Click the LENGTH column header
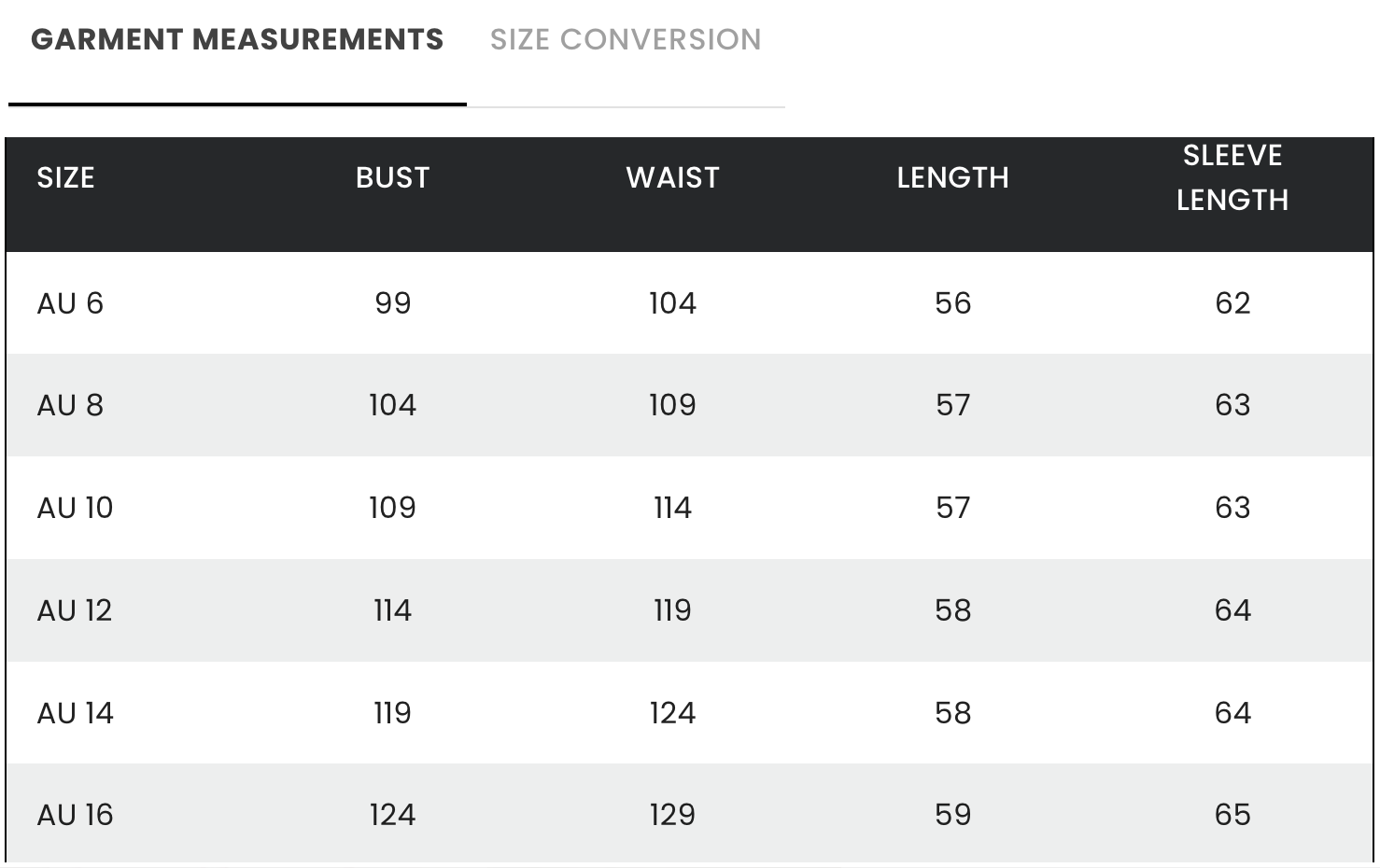Image resolution: width=1380 pixels, height=868 pixels. point(952,177)
